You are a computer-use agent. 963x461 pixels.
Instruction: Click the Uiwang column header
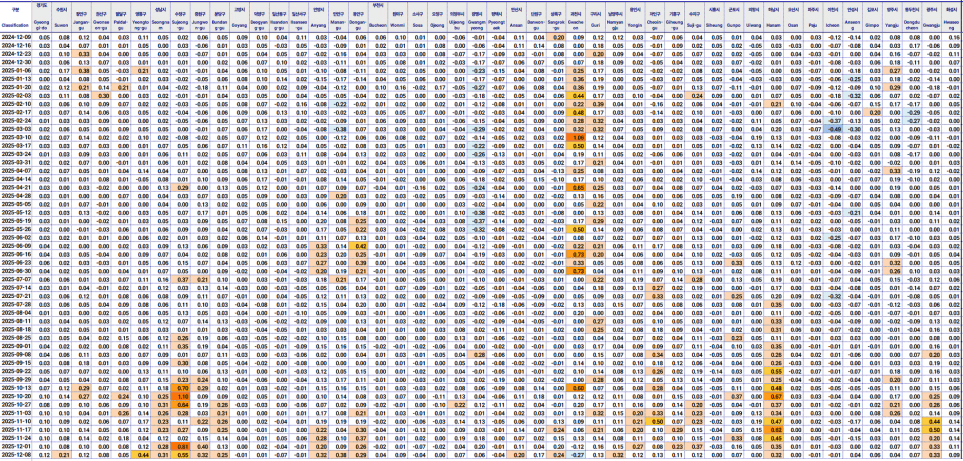(755, 18)
